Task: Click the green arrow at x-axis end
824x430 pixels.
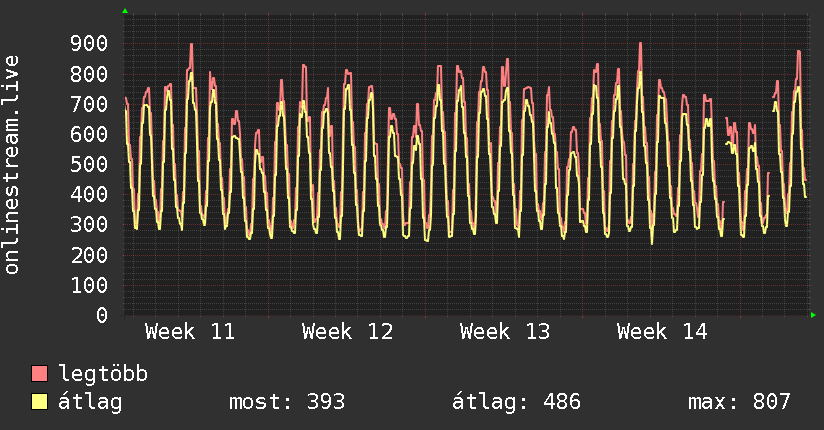Action: point(813,315)
